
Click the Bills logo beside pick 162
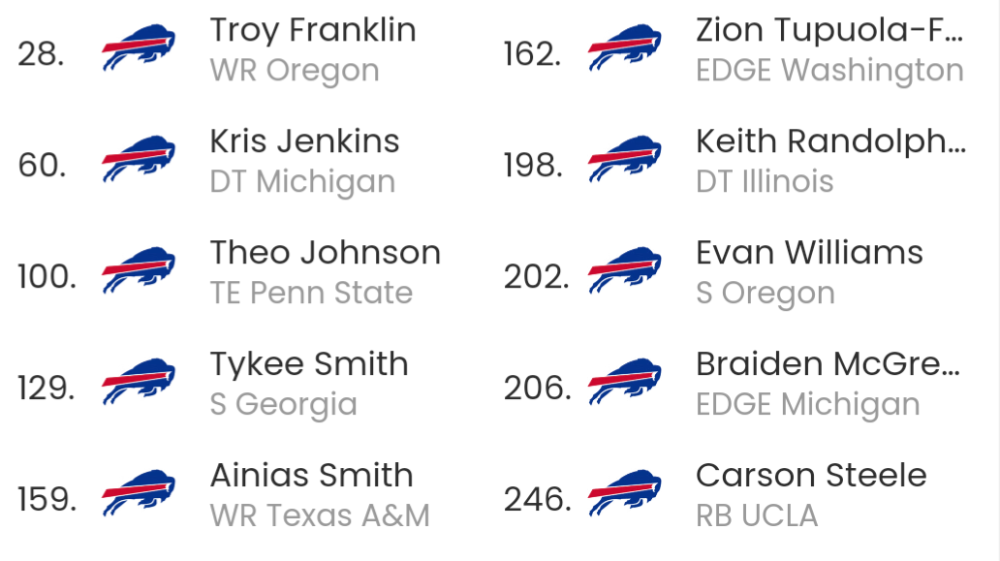pyautogui.click(x=624, y=47)
